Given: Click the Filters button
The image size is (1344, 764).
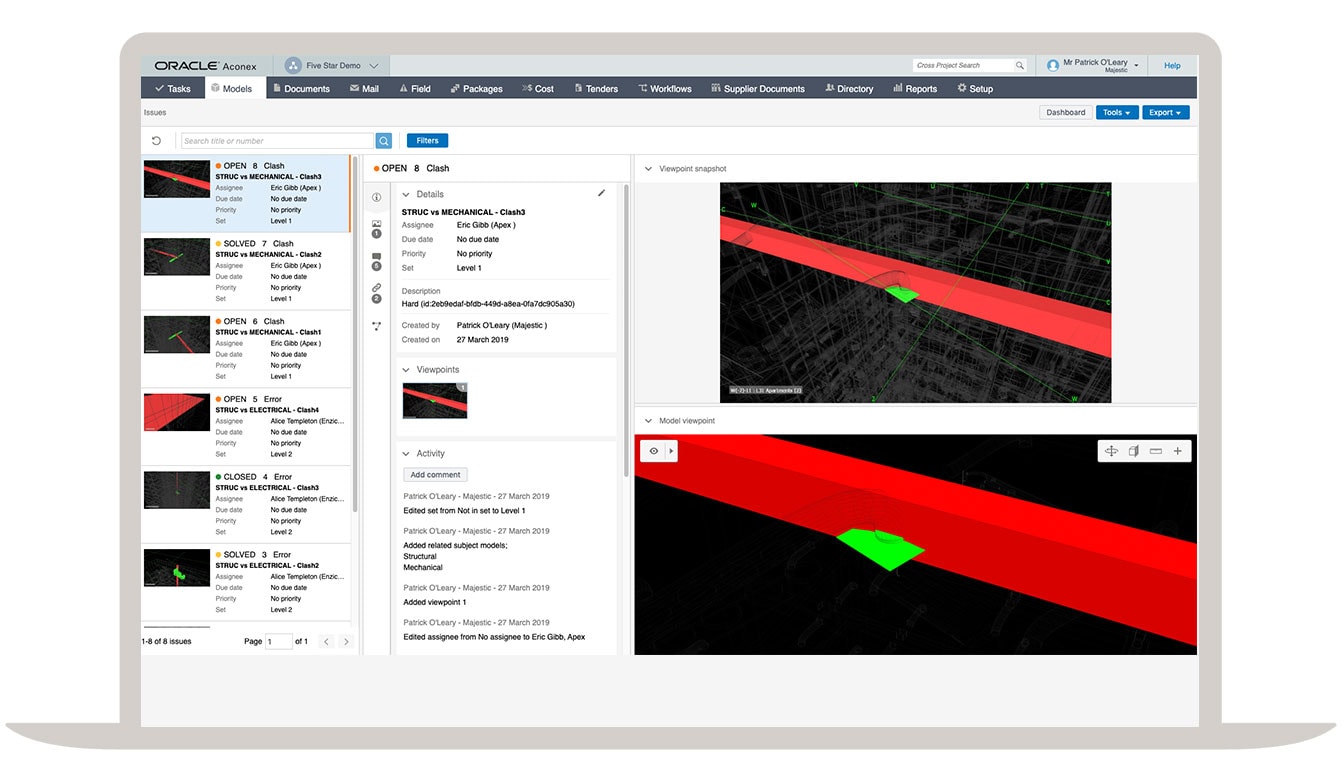Looking at the screenshot, I should pyautogui.click(x=427, y=141).
